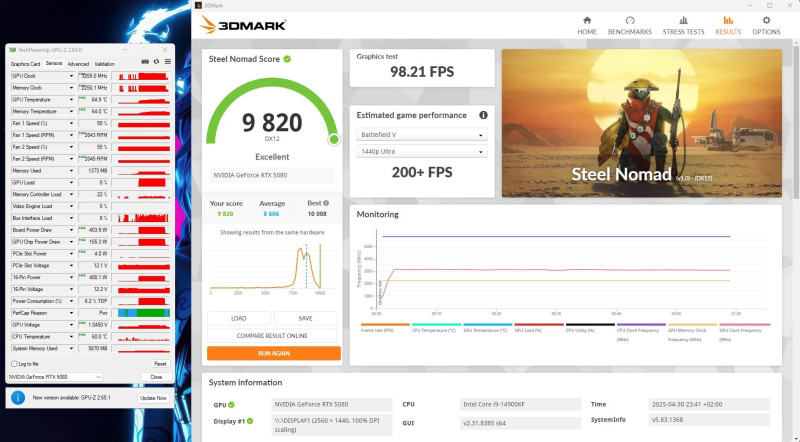Click the Steel Nomad benchmark thumbnail image

641,123
